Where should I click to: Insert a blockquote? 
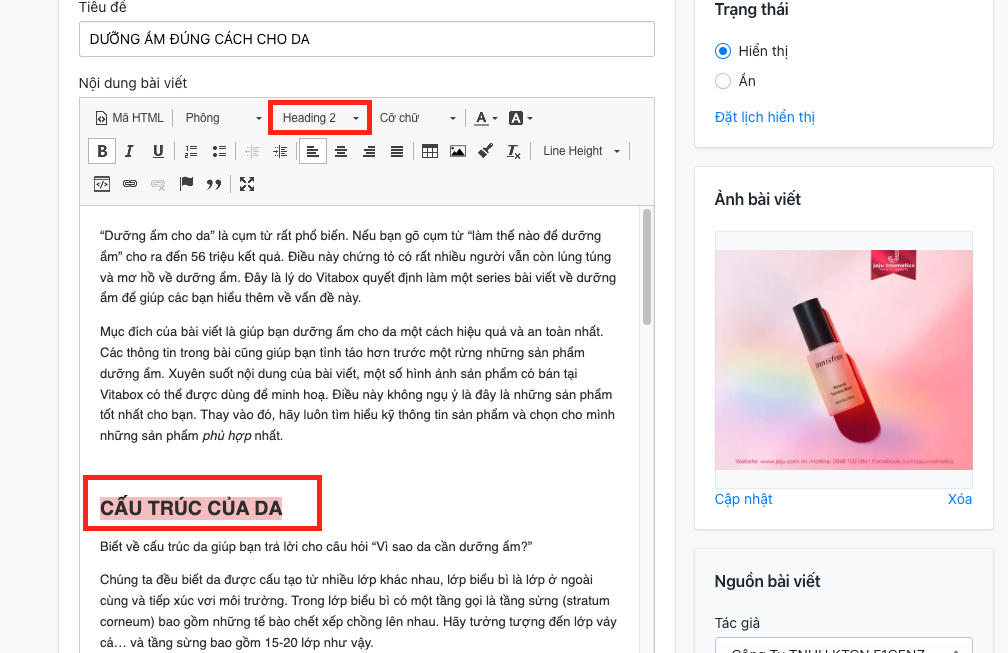(214, 184)
